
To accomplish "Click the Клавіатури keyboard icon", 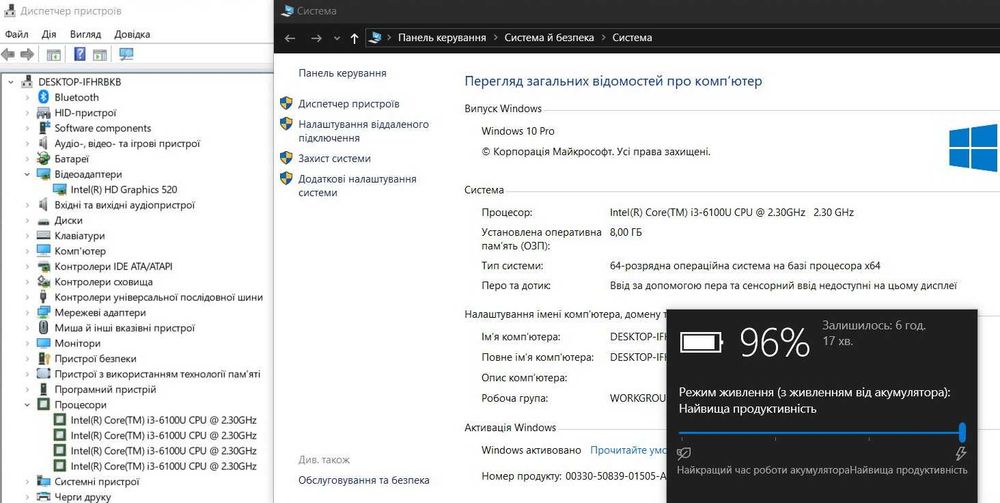I will point(43,236).
